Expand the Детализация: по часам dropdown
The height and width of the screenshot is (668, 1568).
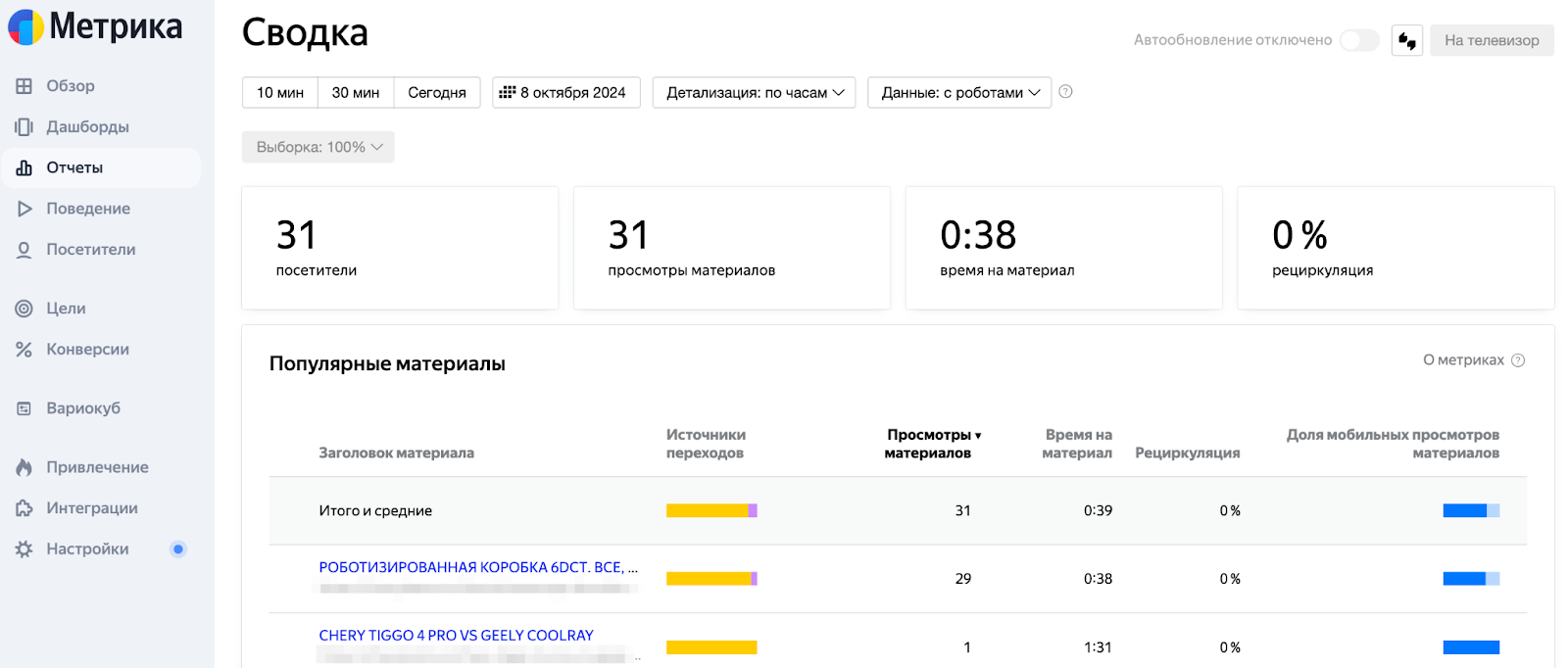(x=755, y=93)
